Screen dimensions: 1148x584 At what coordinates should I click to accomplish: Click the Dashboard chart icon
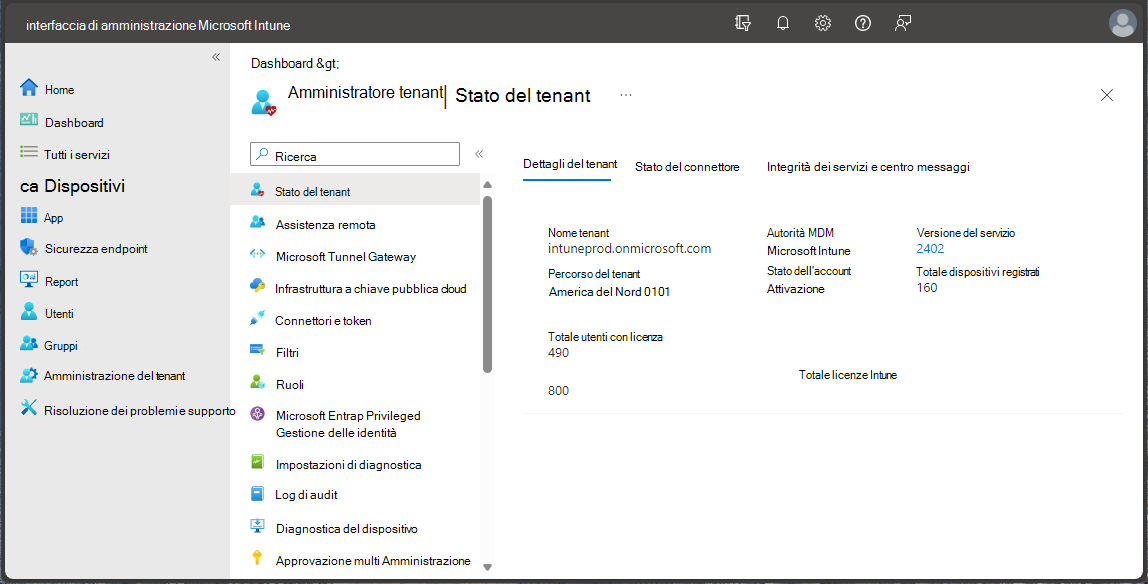click(x=29, y=121)
